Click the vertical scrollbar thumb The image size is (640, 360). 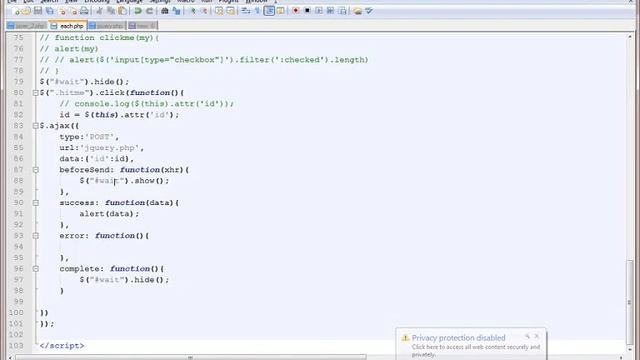[629, 302]
